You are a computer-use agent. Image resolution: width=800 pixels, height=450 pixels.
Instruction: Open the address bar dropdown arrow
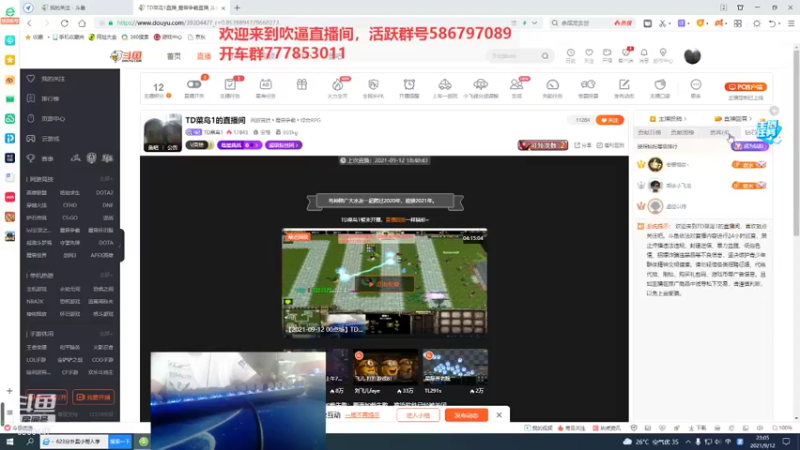534,23
